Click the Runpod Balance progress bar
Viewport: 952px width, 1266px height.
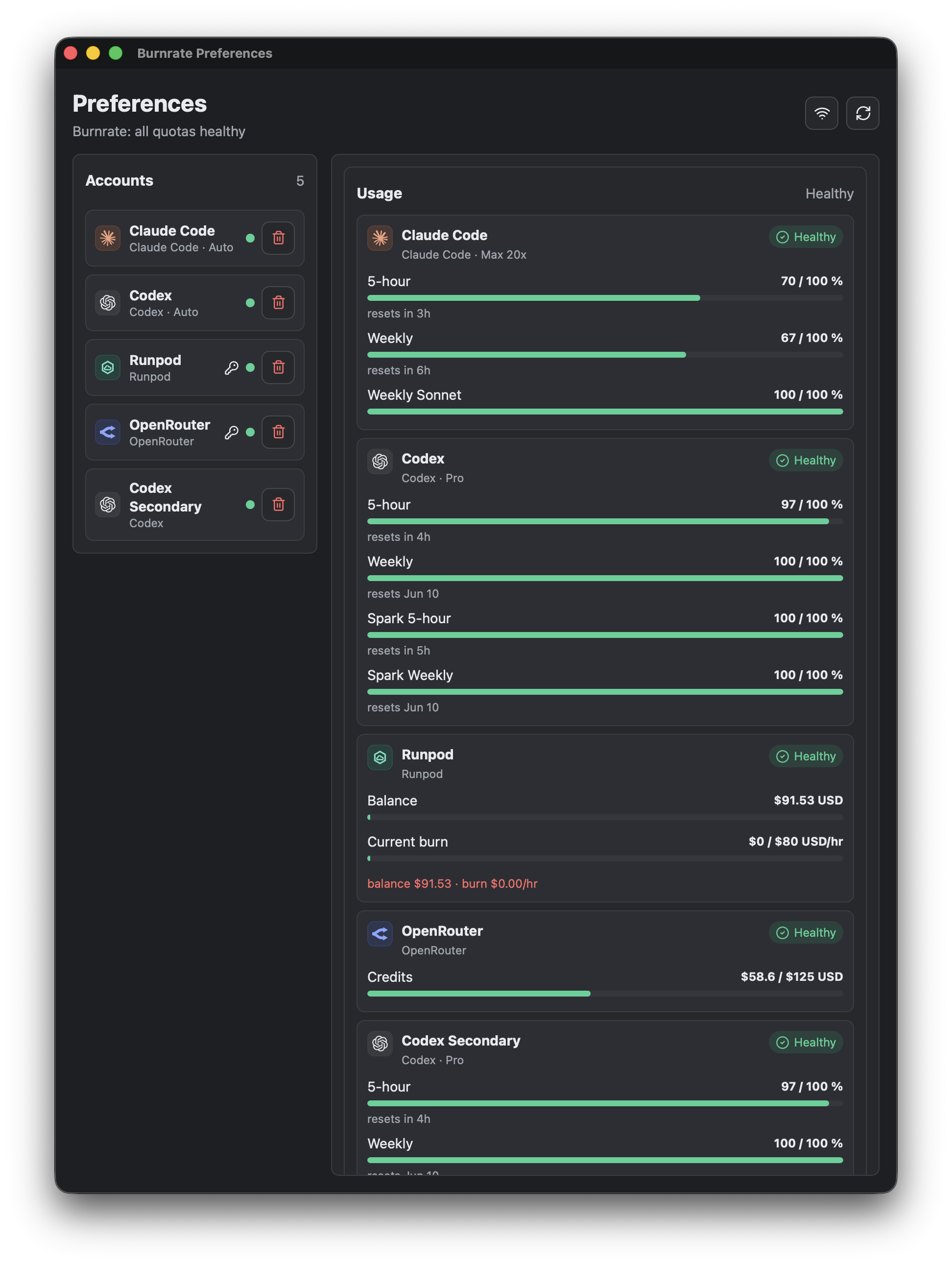coord(605,818)
